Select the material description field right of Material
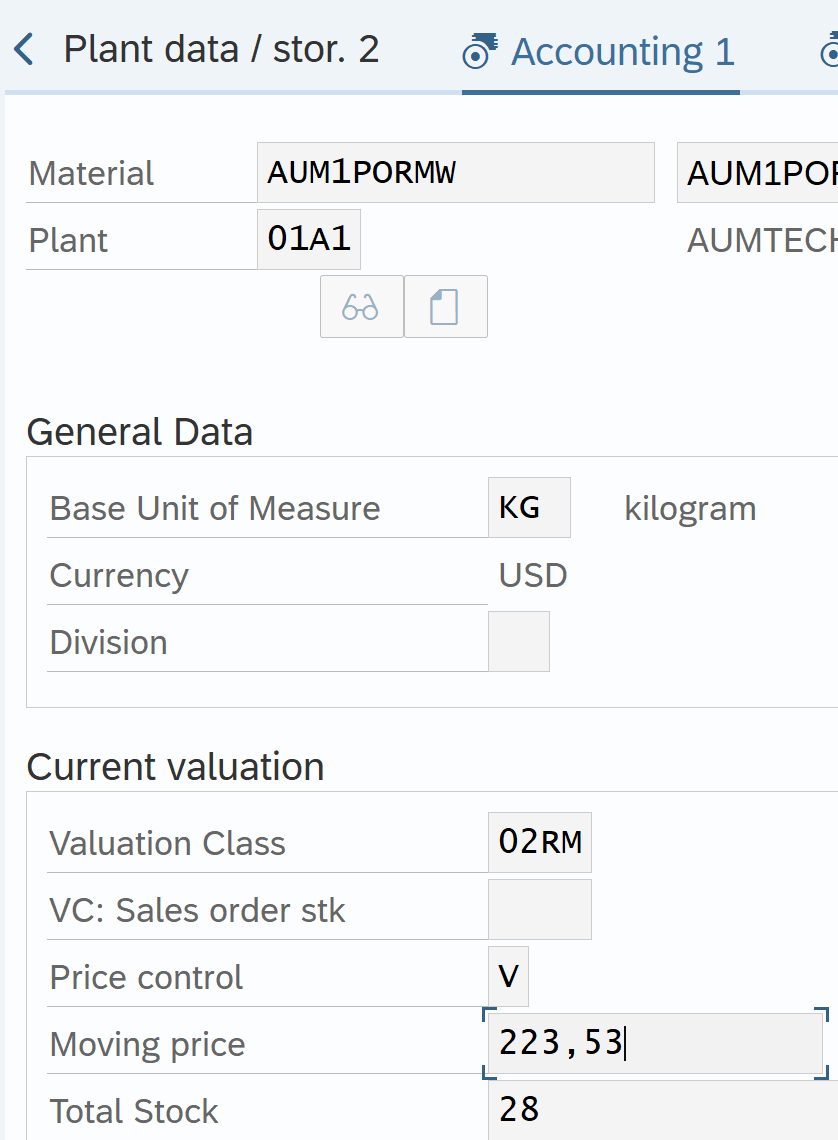The width and height of the screenshot is (838, 1140). 757,173
